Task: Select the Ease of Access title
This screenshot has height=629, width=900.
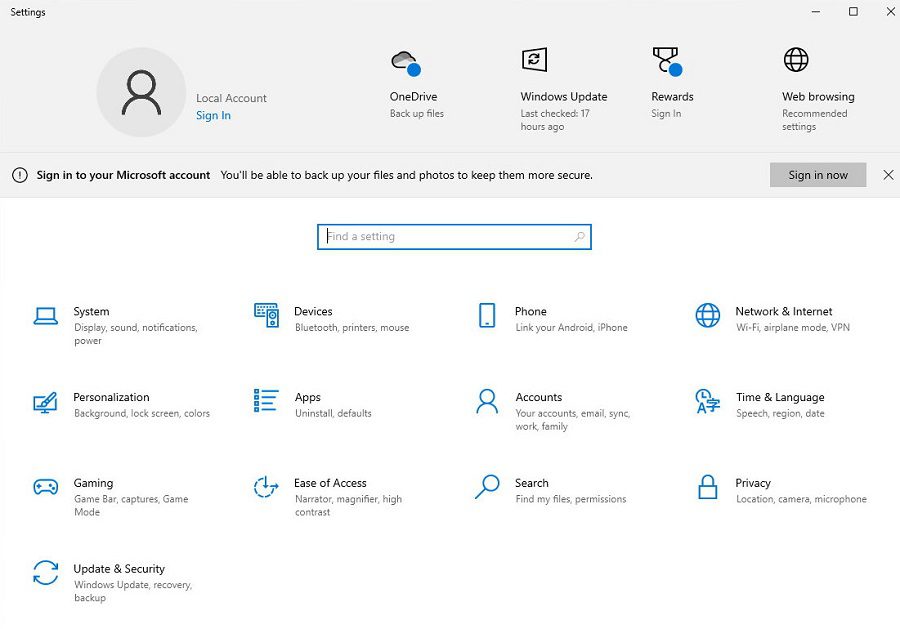Action: pos(330,483)
